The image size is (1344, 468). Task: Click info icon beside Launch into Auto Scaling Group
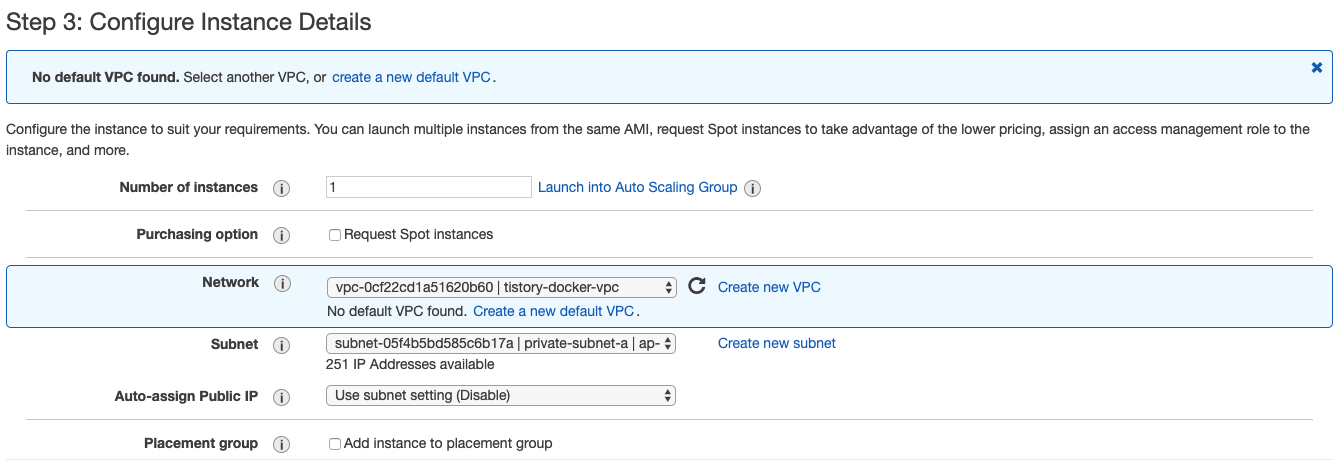[753, 188]
